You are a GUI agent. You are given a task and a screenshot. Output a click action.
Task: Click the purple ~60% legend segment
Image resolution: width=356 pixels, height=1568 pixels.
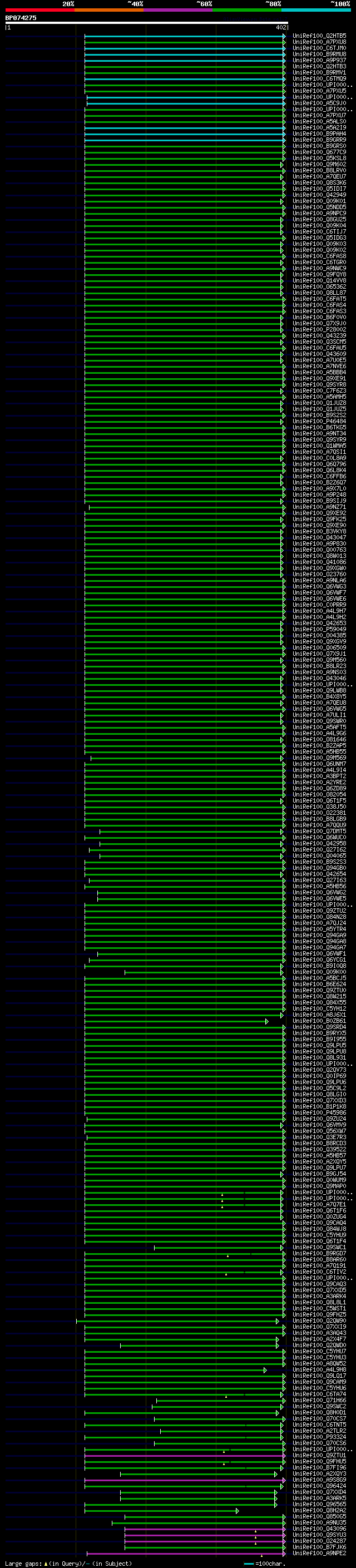point(177,10)
